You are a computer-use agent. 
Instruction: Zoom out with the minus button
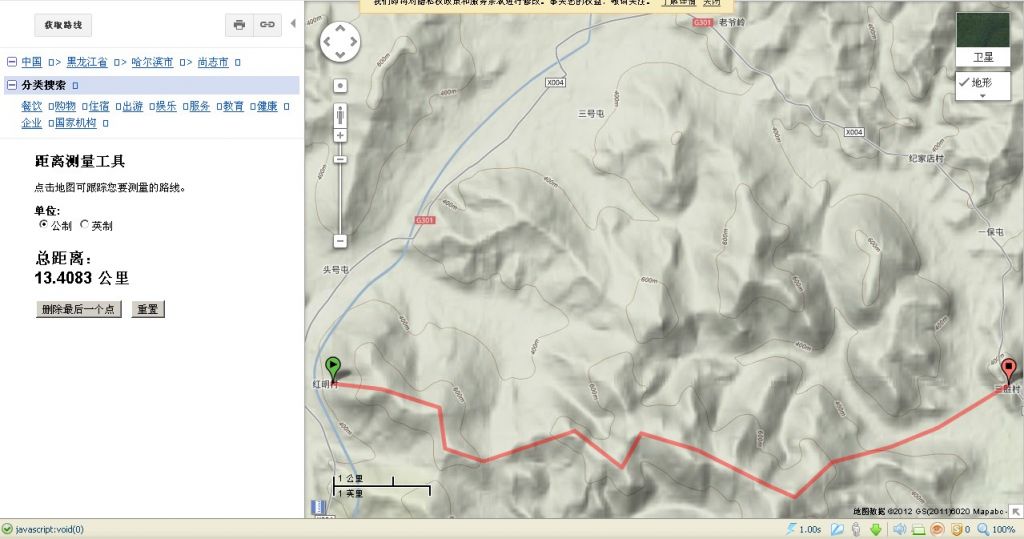(340, 241)
